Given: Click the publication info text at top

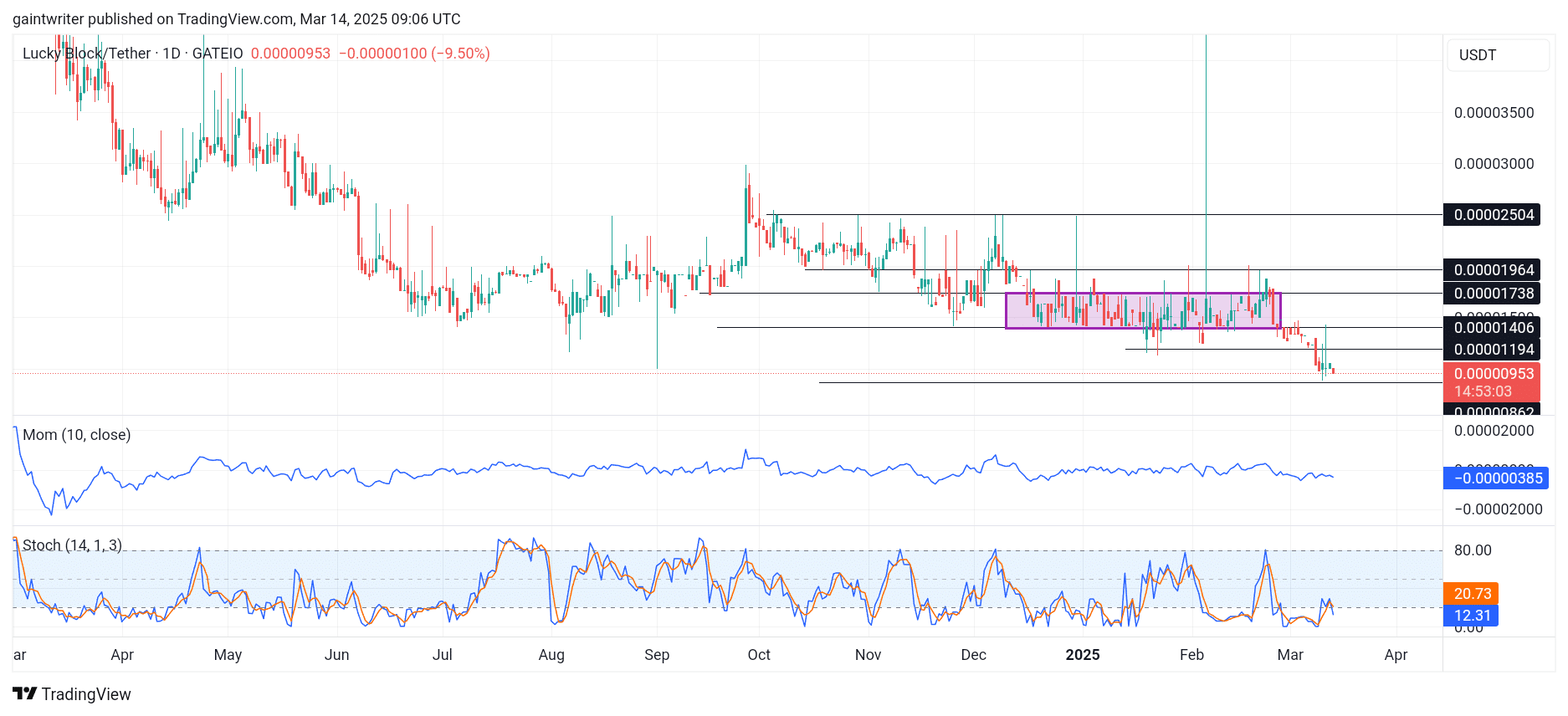Looking at the screenshot, I should tap(237, 19).
